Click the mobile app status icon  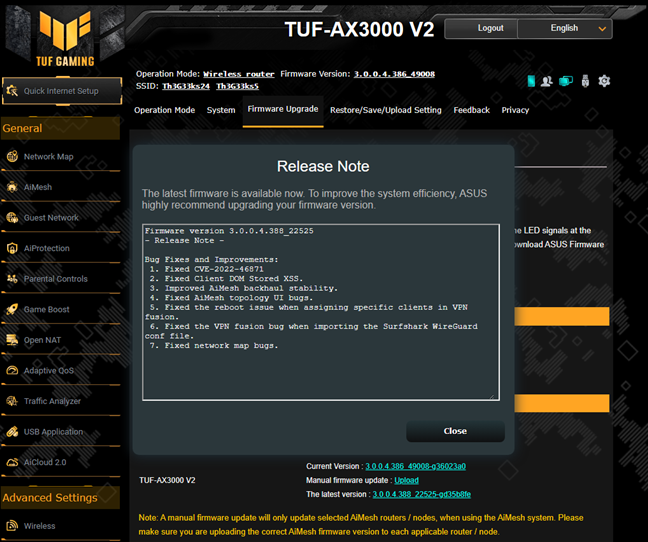pos(531,81)
